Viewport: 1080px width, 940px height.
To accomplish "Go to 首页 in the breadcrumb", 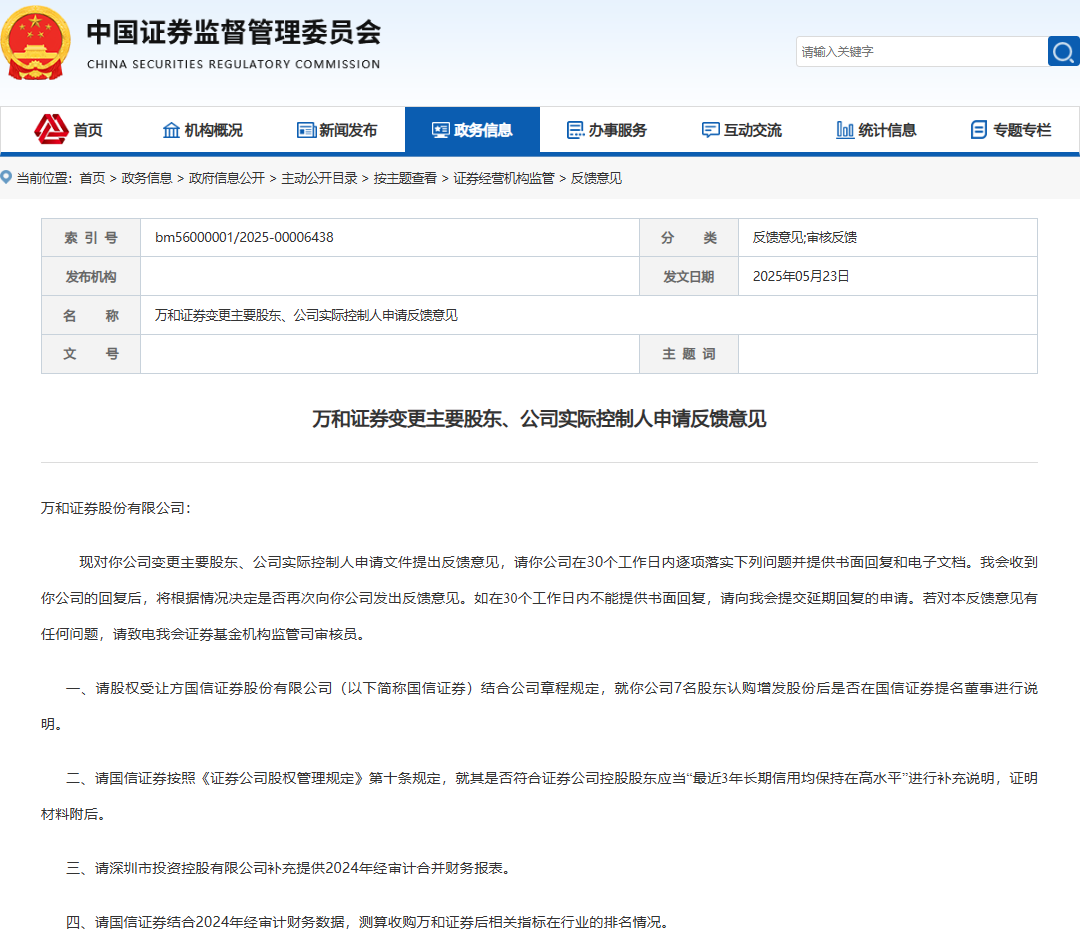I will [x=92, y=178].
